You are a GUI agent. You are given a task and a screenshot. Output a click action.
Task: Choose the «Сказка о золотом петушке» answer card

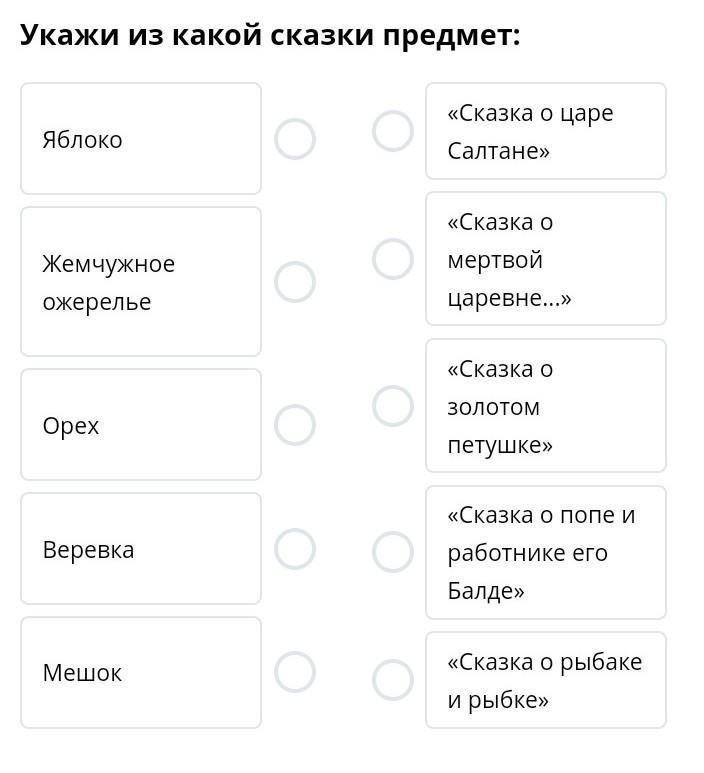click(x=545, y=406)
